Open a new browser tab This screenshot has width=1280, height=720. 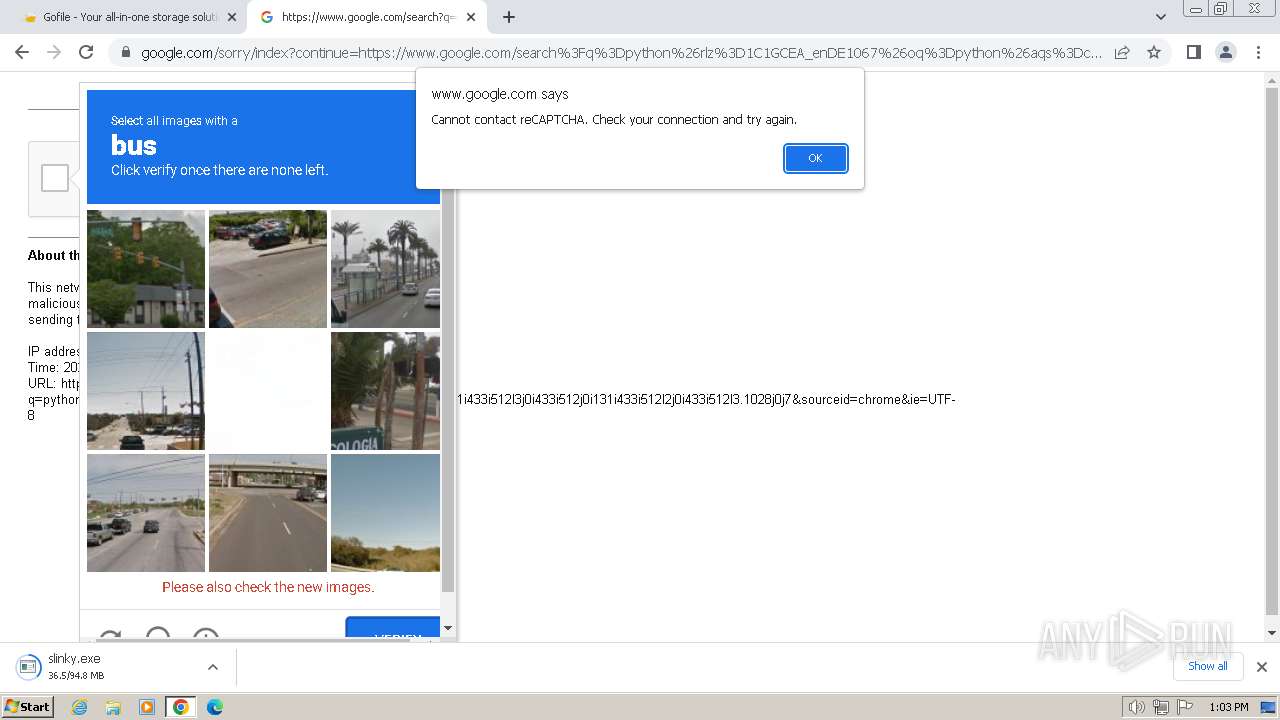tap(509, 17)
